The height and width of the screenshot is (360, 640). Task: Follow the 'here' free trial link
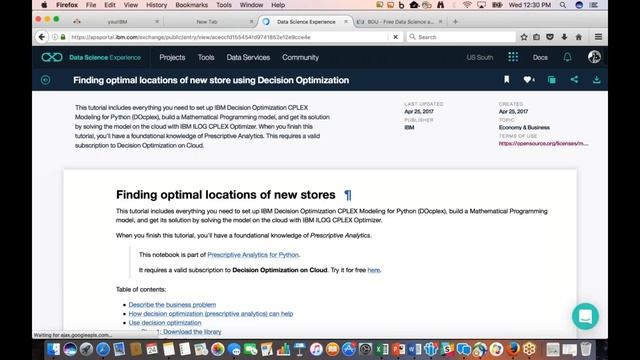374,270
